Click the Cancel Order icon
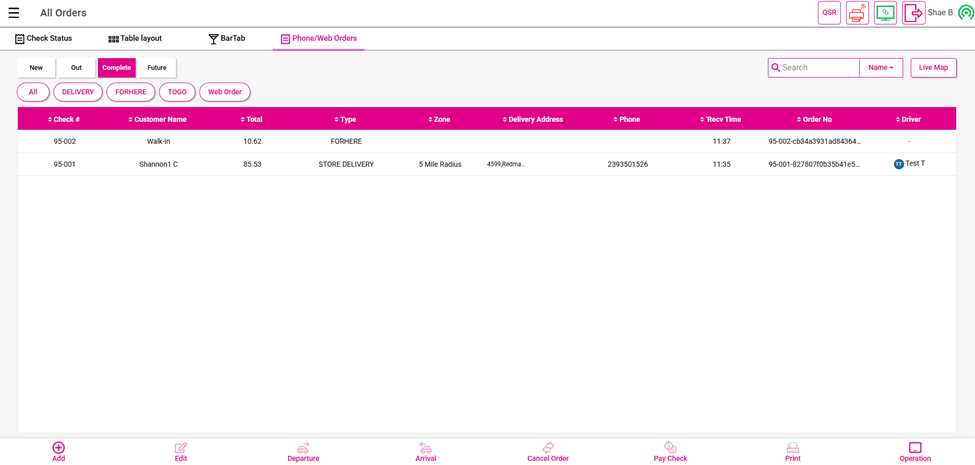Screen dimensions: 975x465 [x=548, y=448]
